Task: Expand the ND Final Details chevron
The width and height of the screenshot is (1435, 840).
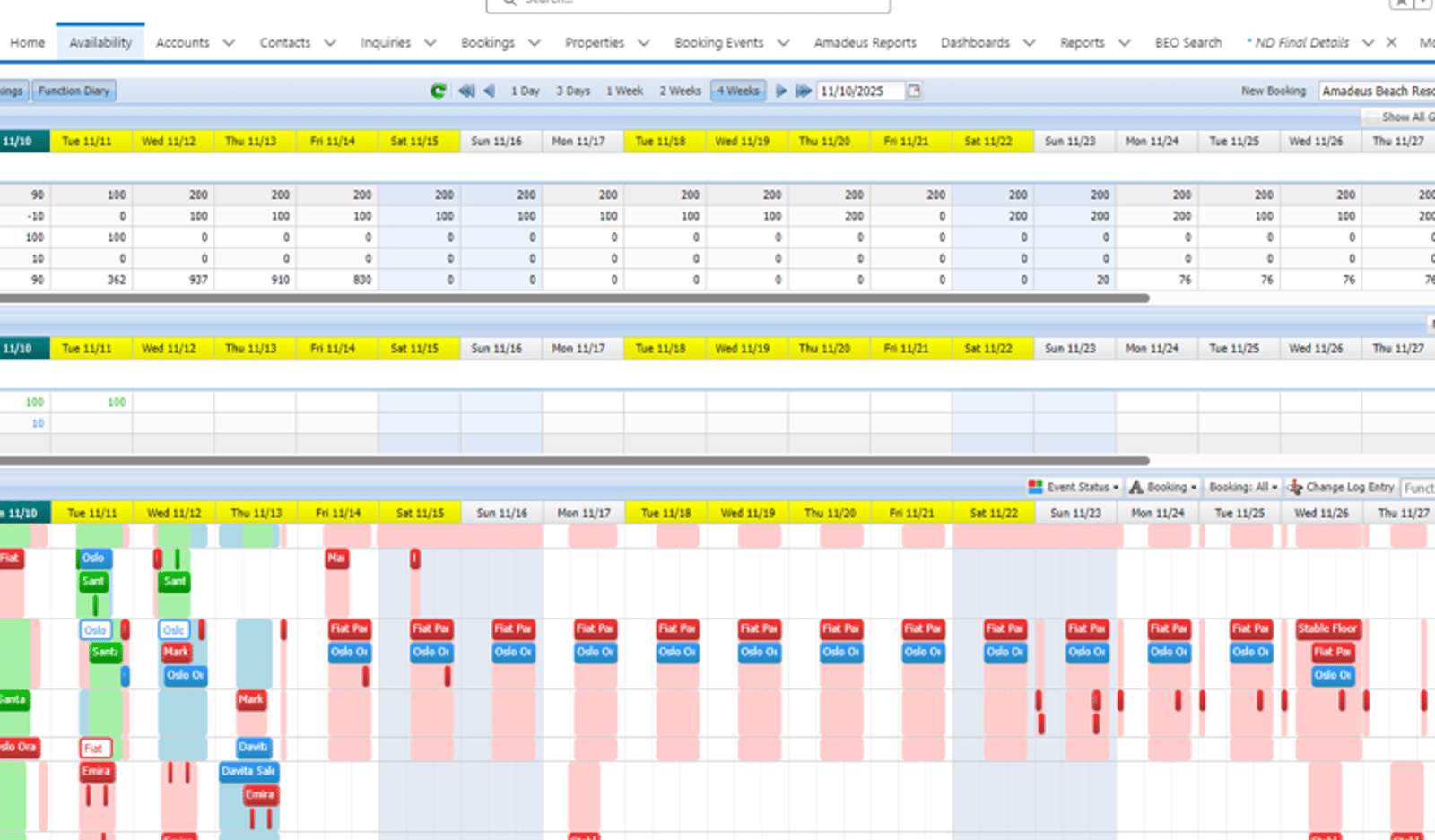Action: pyautogui.click(x=1368, y=42)
